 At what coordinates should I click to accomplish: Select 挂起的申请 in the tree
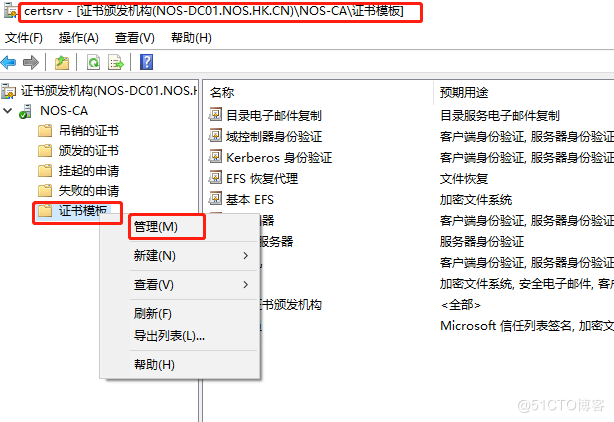pyautogui.click(x=88, y=171)
